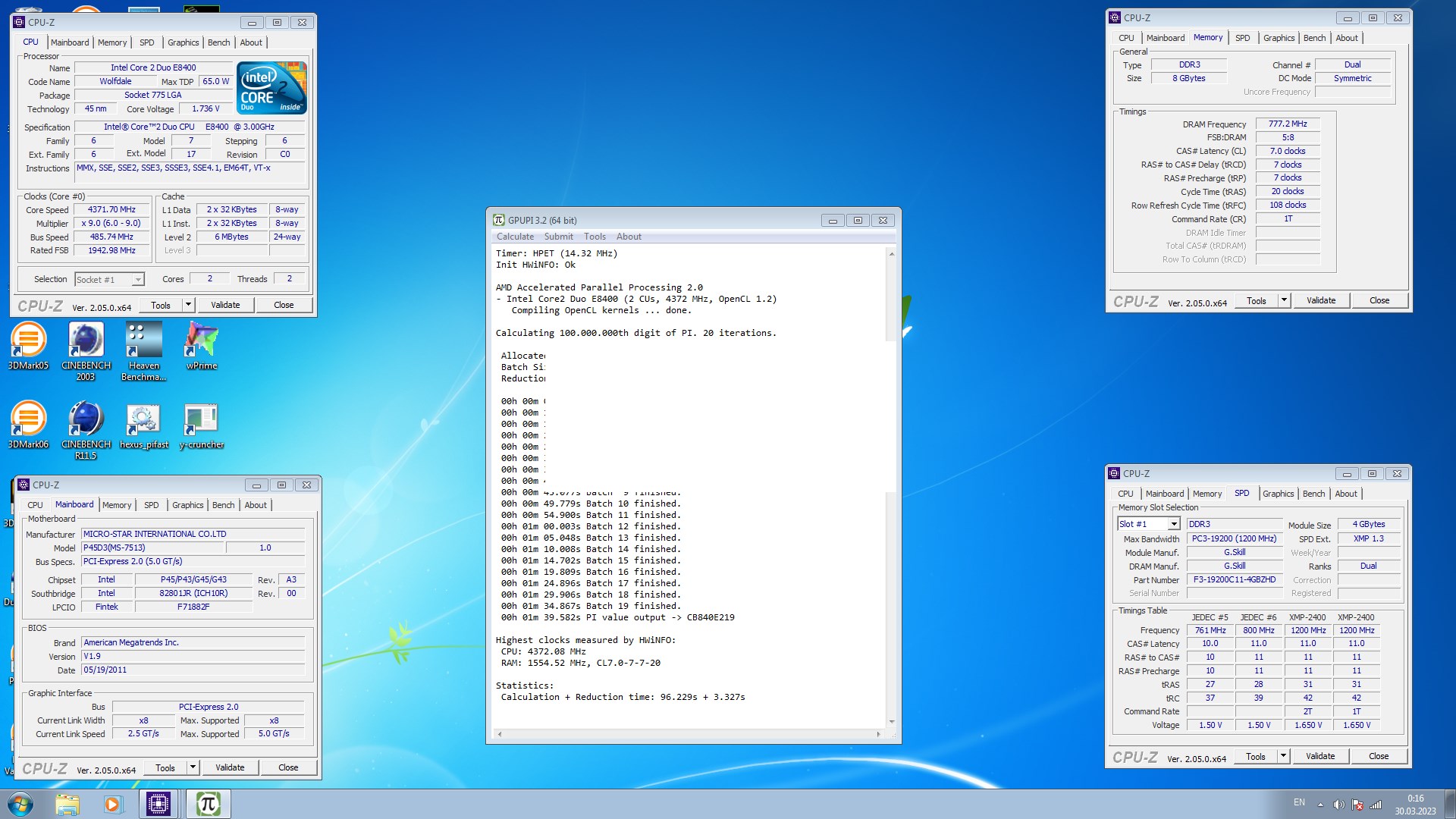Image resolution: width=1456 pixels, height=819 pixels.
Task: Open Graphics tab in SPD window
Action: tap(1278, 494)
